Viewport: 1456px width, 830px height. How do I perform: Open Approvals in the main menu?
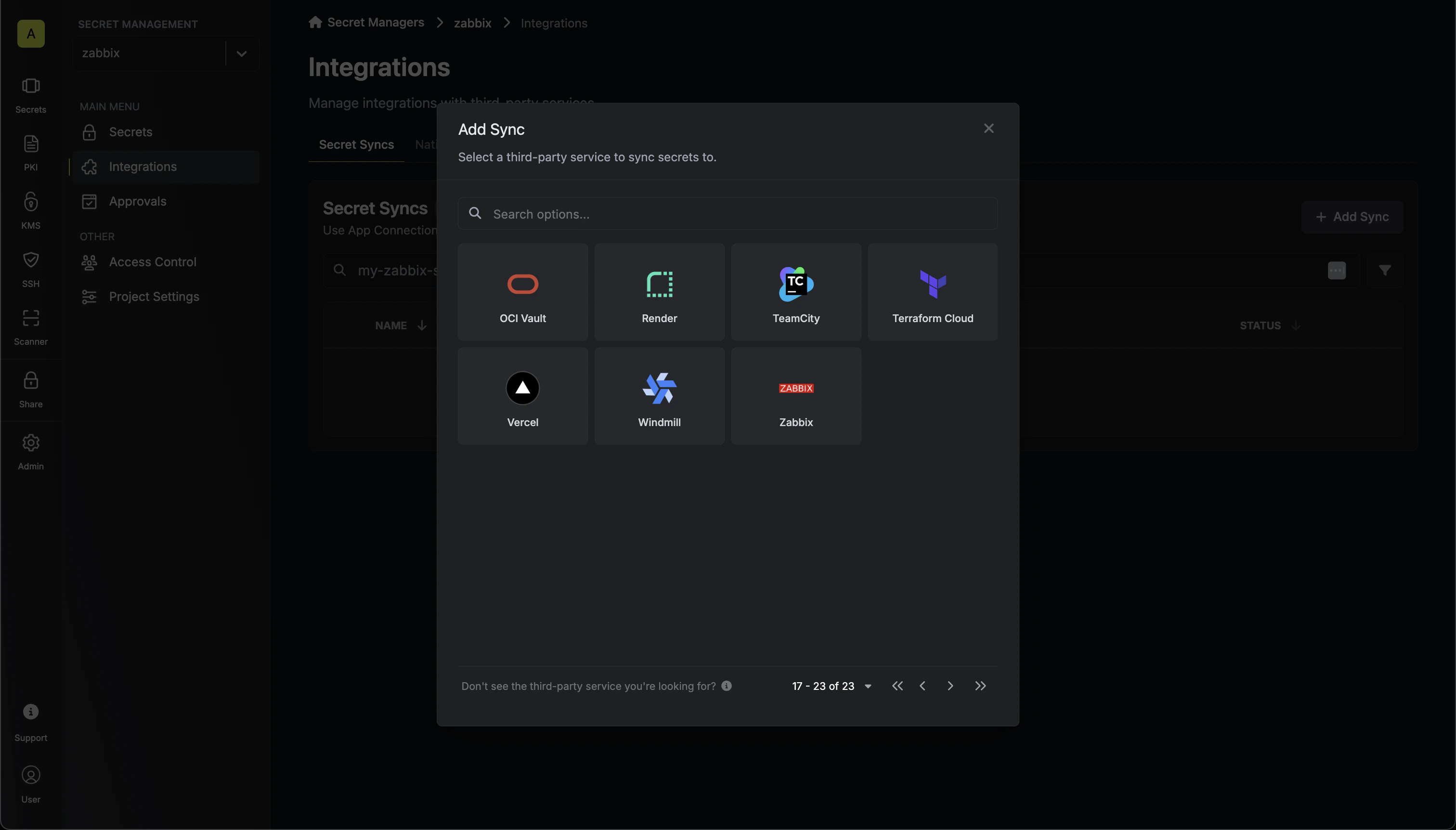(x=166, y=201)
